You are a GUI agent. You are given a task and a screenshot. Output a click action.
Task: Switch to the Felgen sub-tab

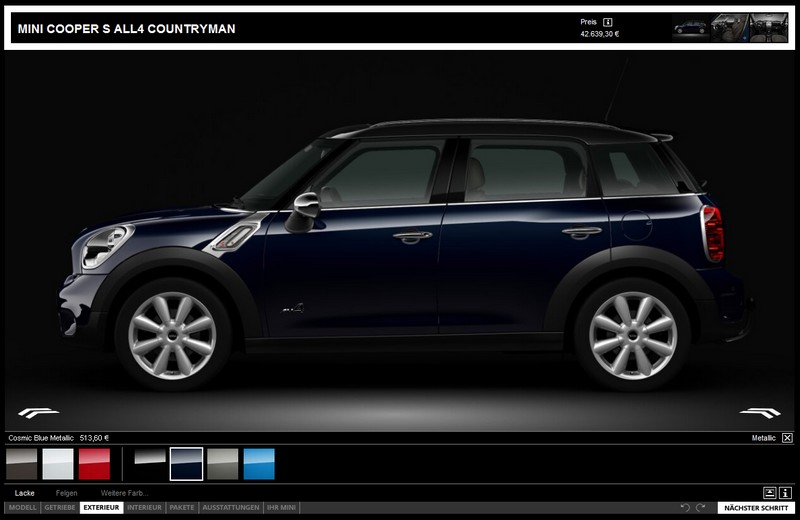[67, 493]
